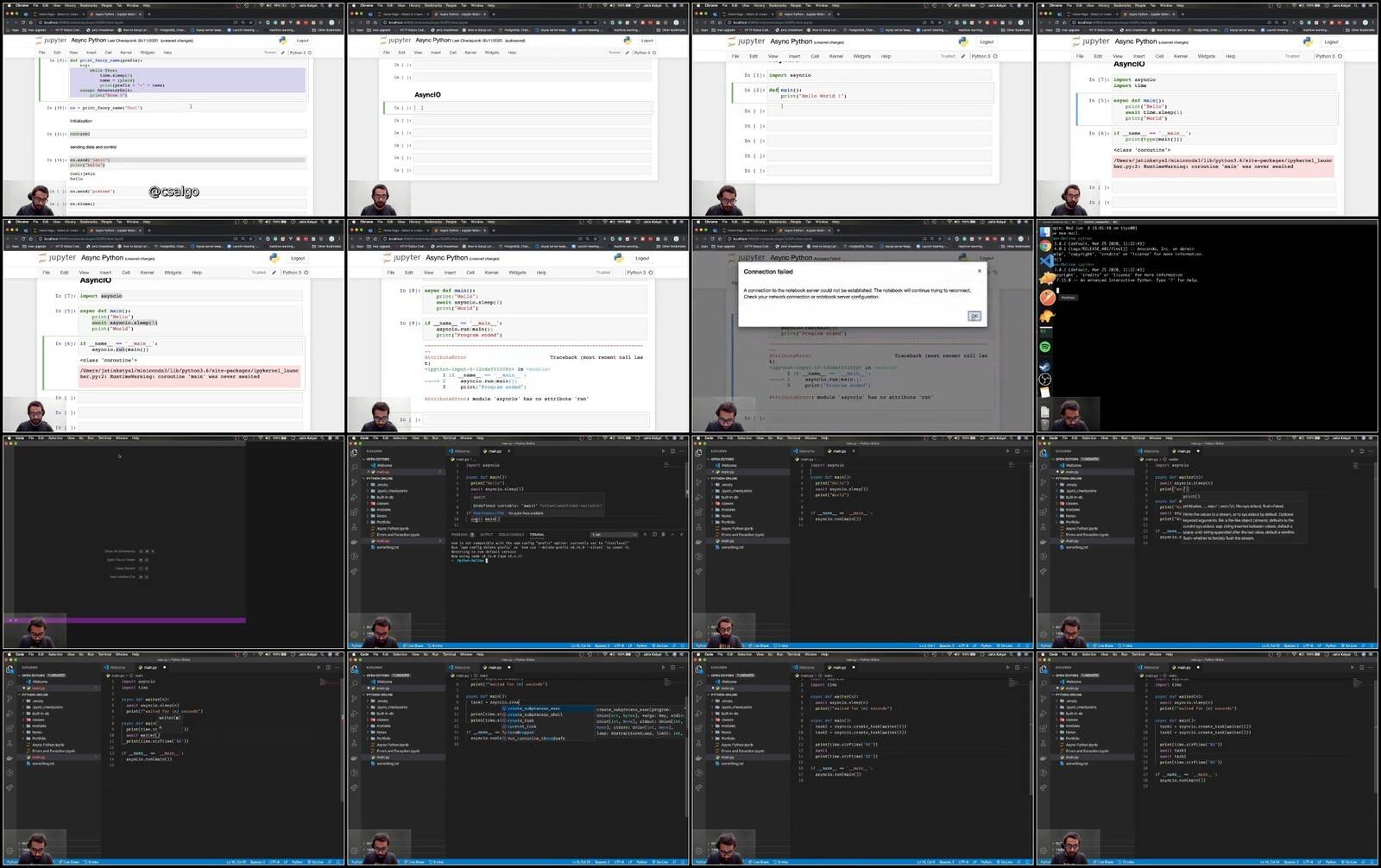This screenshot has height=868, width=1381.
Task: Open VS Code from the dock in the terminal frame
Action: point(1047,261)
